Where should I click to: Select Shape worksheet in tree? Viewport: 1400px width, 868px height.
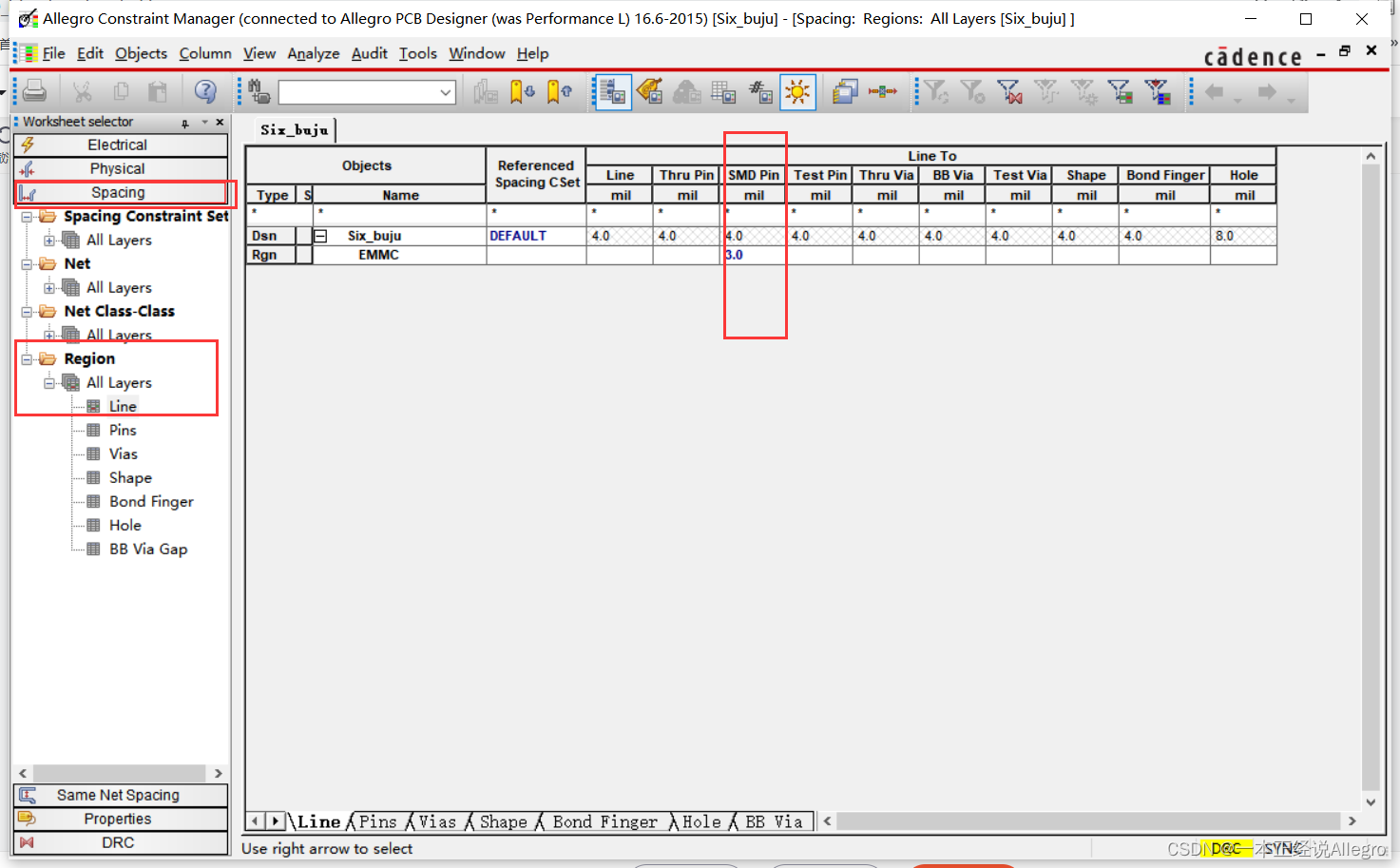click(130, 477)
